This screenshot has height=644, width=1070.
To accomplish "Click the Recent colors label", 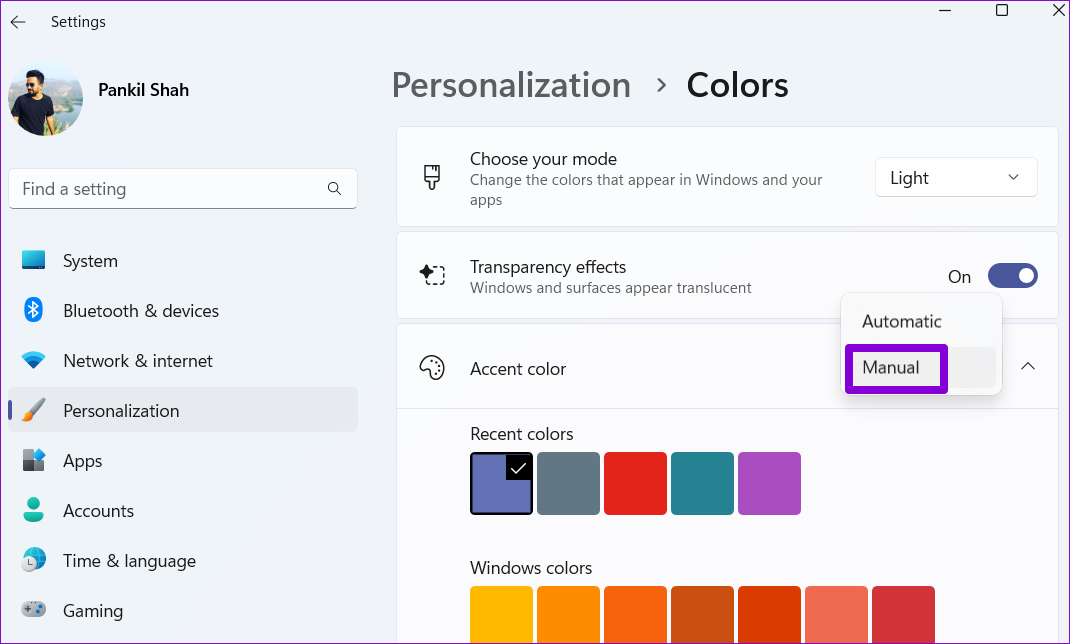I will pyautogui.click(x=521, y=434).
